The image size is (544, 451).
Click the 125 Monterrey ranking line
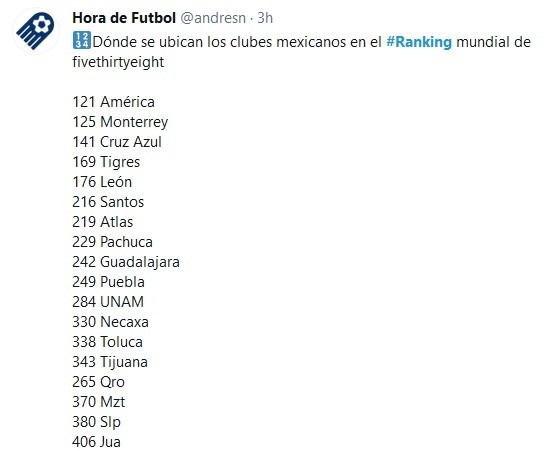click(x=120, y=122)
